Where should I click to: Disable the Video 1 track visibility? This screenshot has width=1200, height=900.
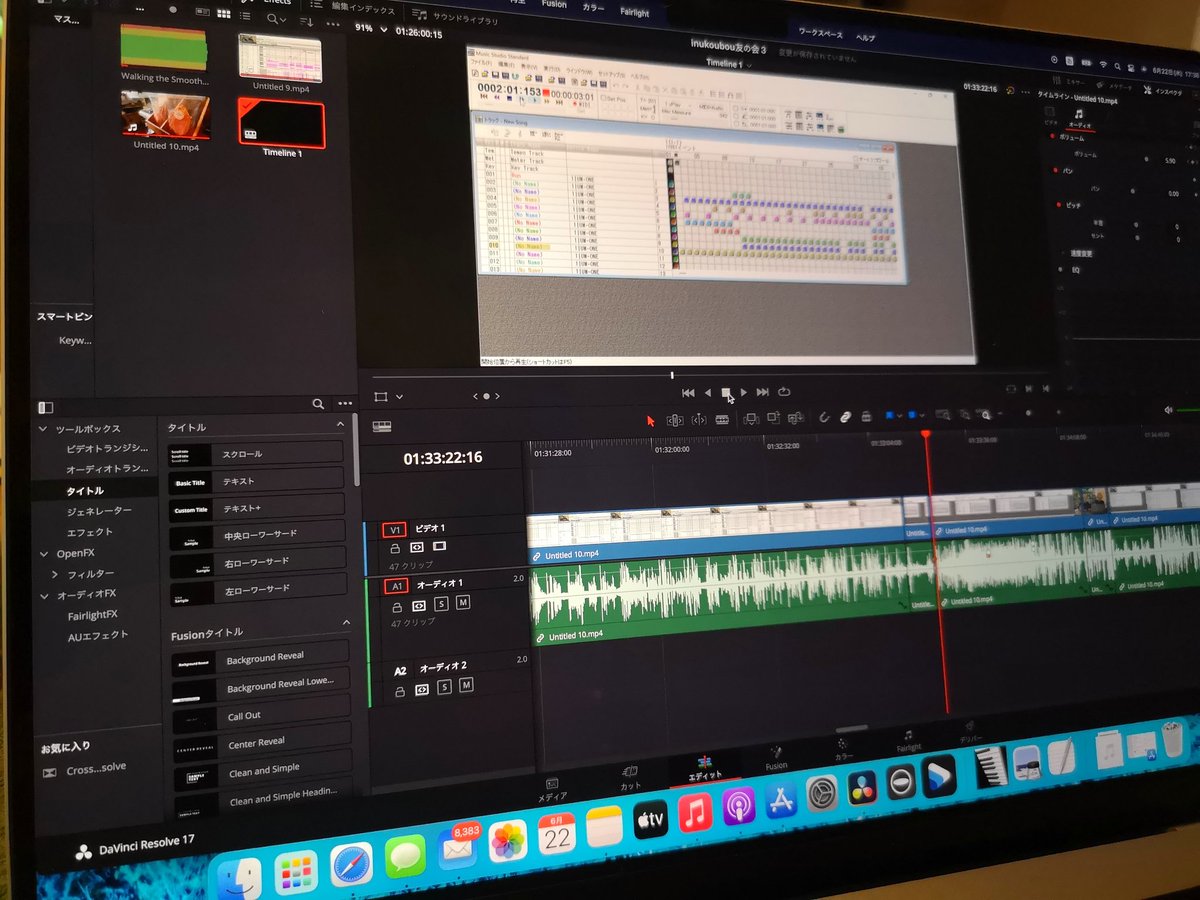439,547
